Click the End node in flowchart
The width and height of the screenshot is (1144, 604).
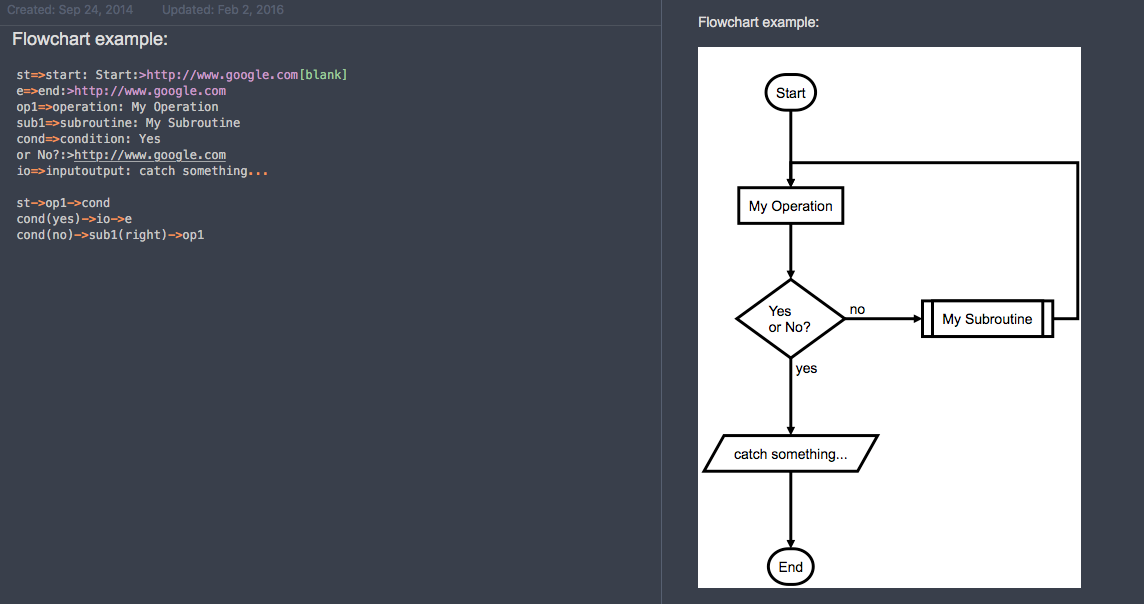pyautogui.click(x=790, y=567)
